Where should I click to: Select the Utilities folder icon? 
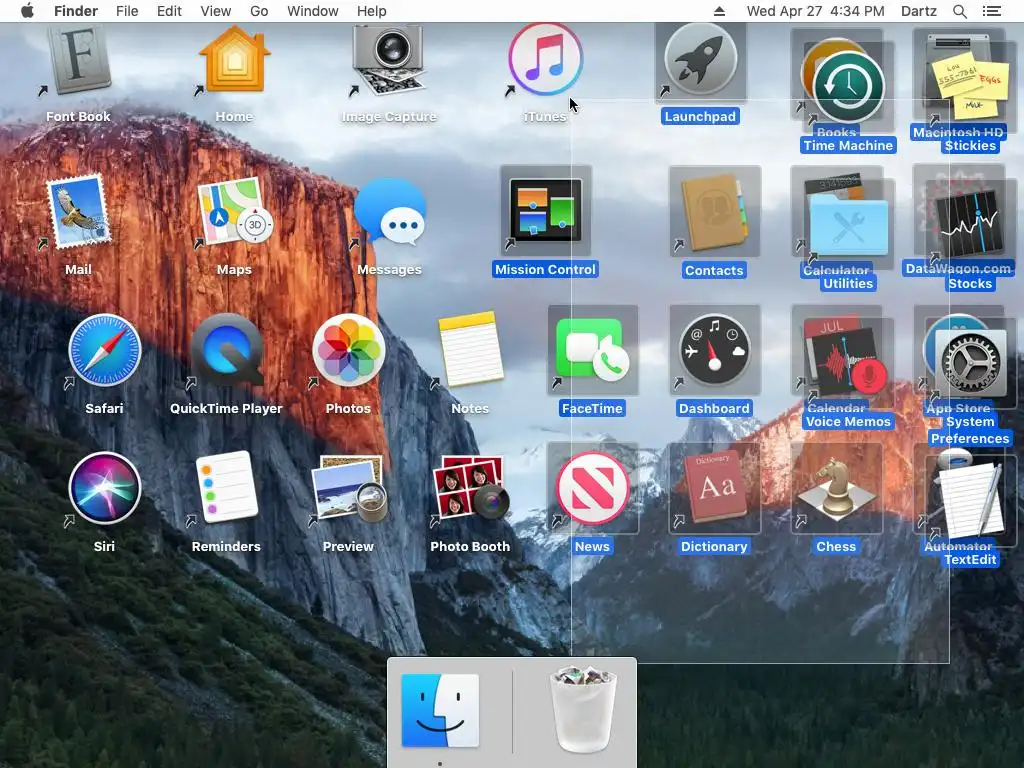tap(848, 226)
